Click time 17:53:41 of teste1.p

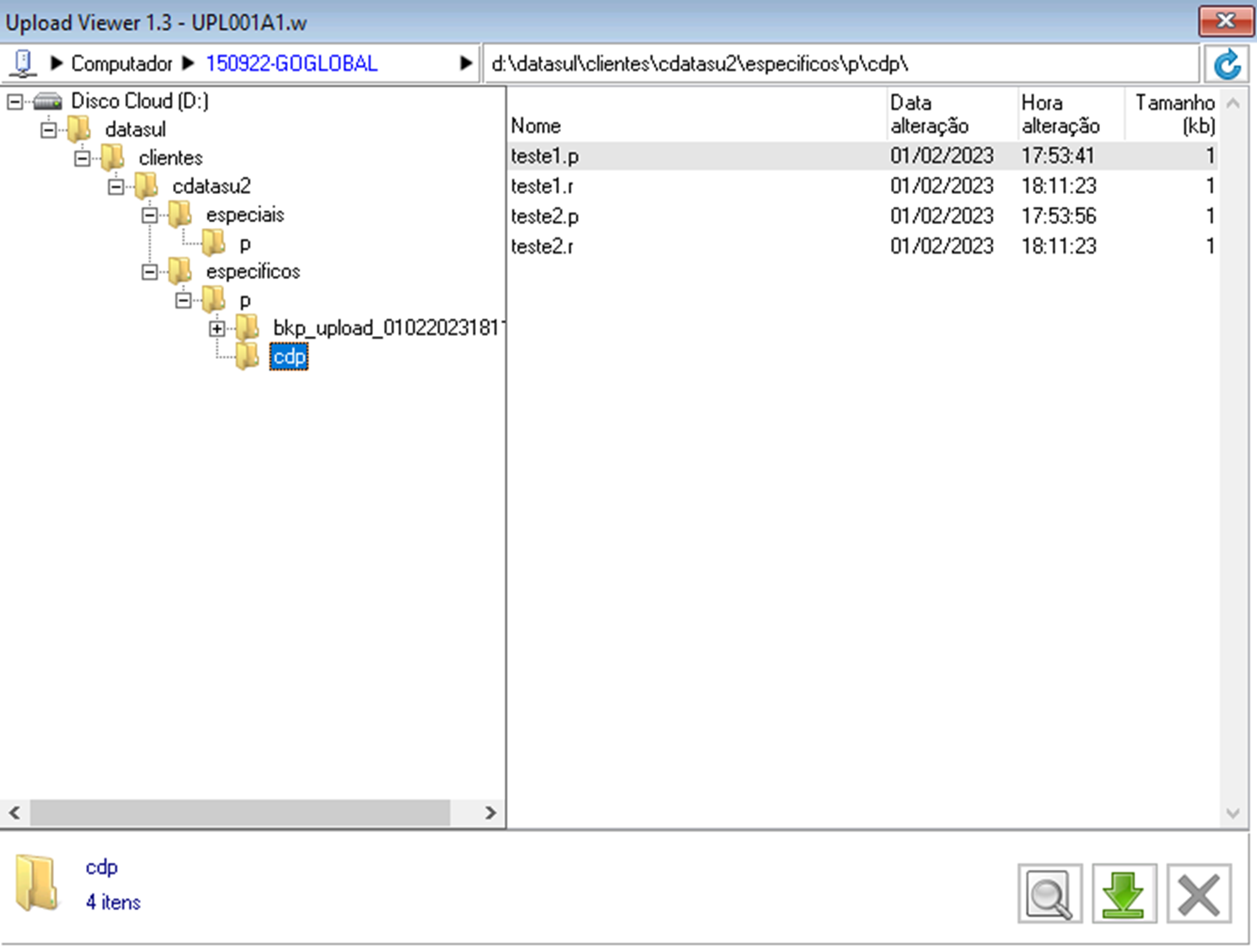(x=1057, y=156)
